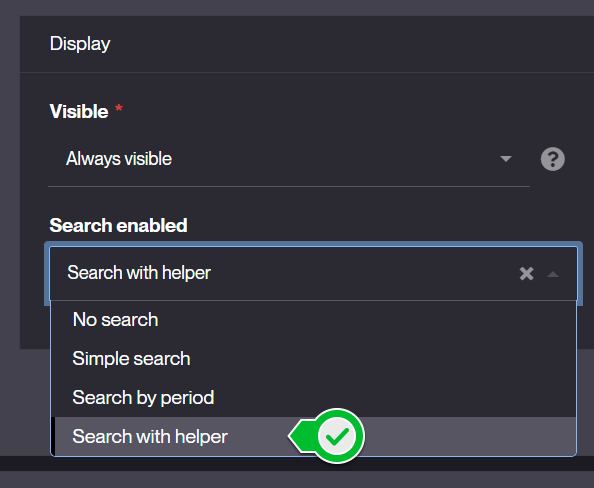Click the underline beneath Always visible
This screenshot has height=488, width=594.
click(289, 186)
